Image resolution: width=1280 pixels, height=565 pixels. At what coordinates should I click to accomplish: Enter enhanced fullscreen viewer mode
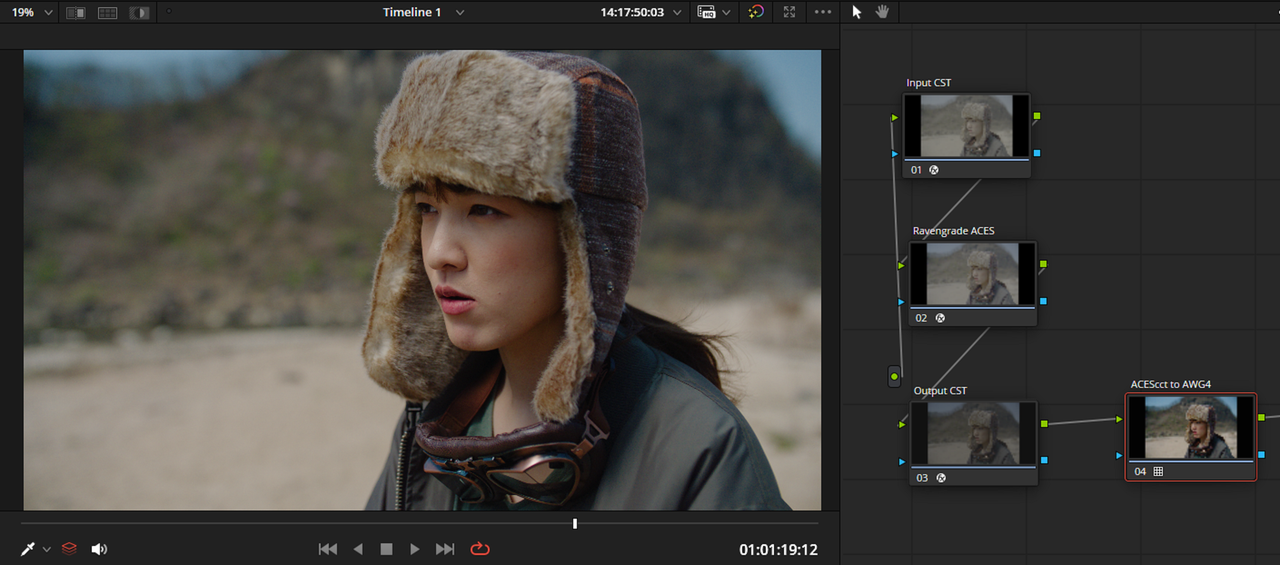789,12
